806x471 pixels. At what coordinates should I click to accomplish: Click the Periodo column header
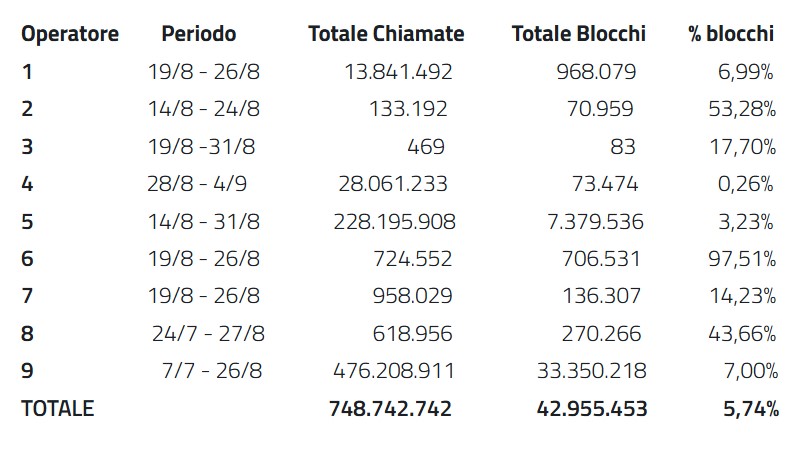pos(198,34)
